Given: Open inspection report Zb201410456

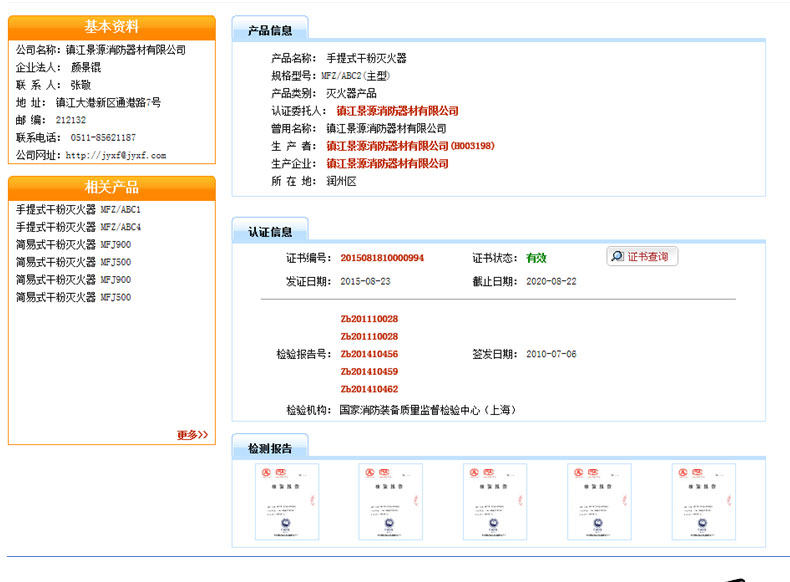Looking at the screenshot, I should pyautogui.click(x=369, y=354).
